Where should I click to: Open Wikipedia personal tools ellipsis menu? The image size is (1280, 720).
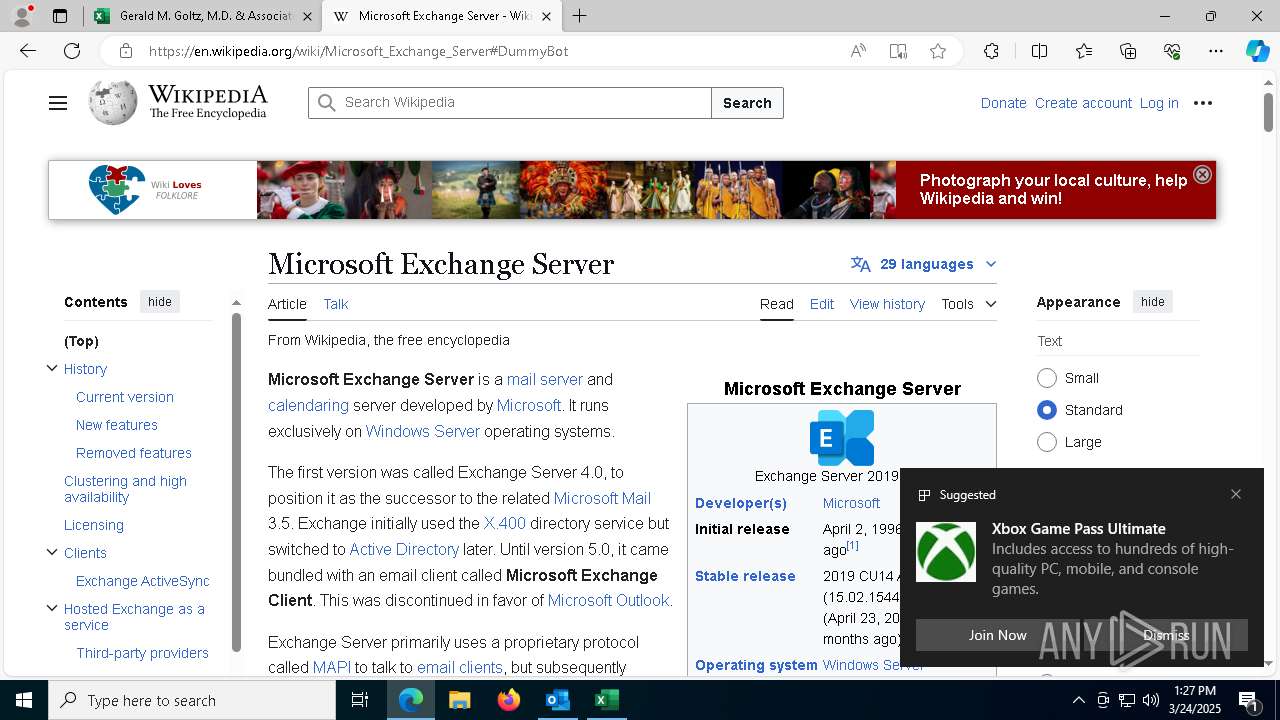click(1203, 103)
